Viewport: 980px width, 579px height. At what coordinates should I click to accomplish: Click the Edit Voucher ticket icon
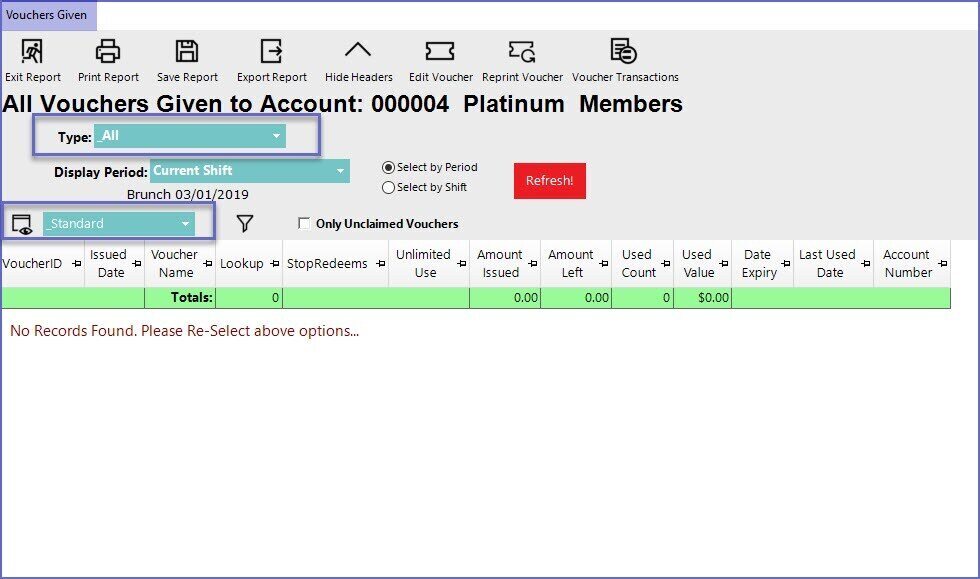coord(440,51)
